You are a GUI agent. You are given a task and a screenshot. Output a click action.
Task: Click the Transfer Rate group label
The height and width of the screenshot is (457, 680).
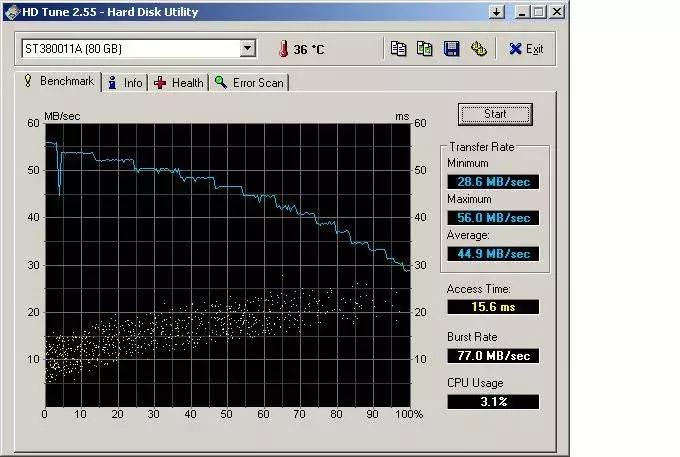point(481,147)
